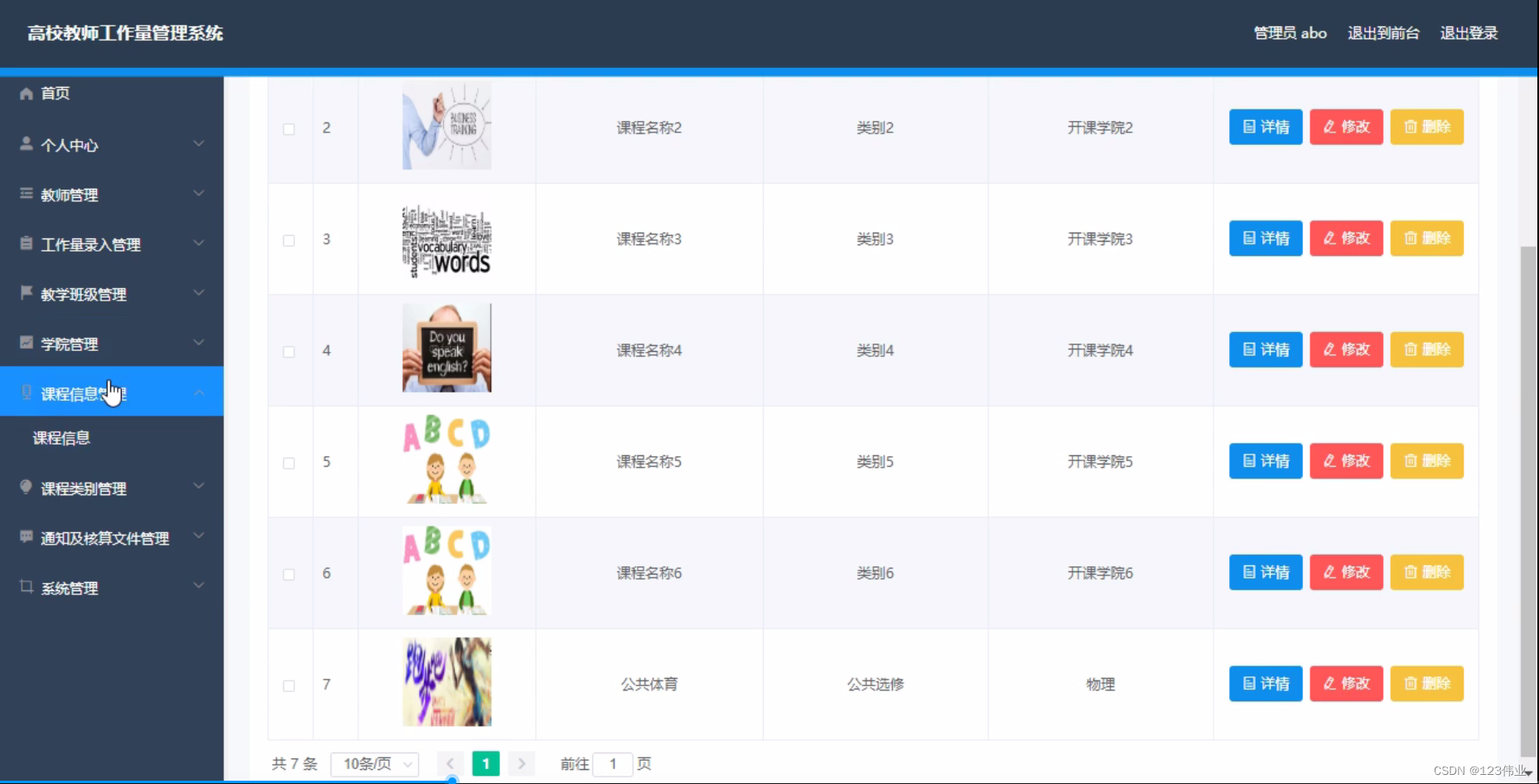The height and width of the screenshot is (784, 1539).
Task: Click the 个人中心 person icon
Action: tap(26, 143)
